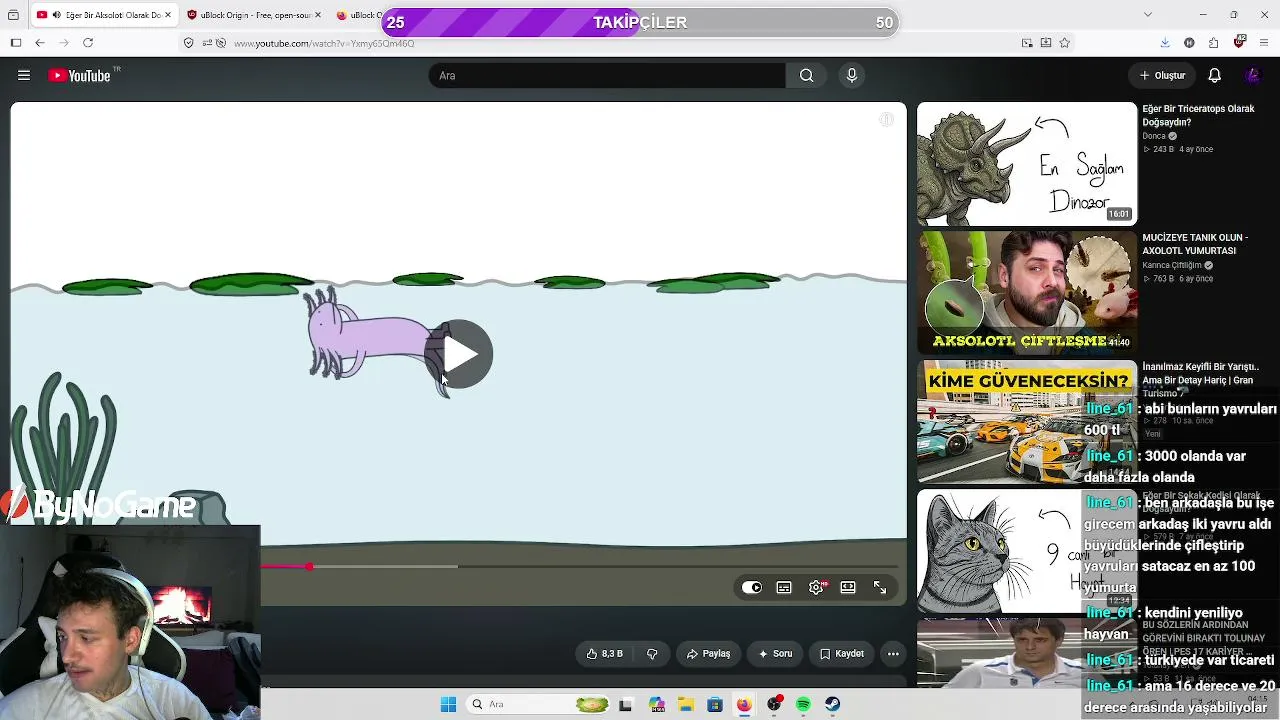Open the 'Kime Güveneceksin?' video thumbnail
1280x720 pixels.
[x=1027, y=422]
